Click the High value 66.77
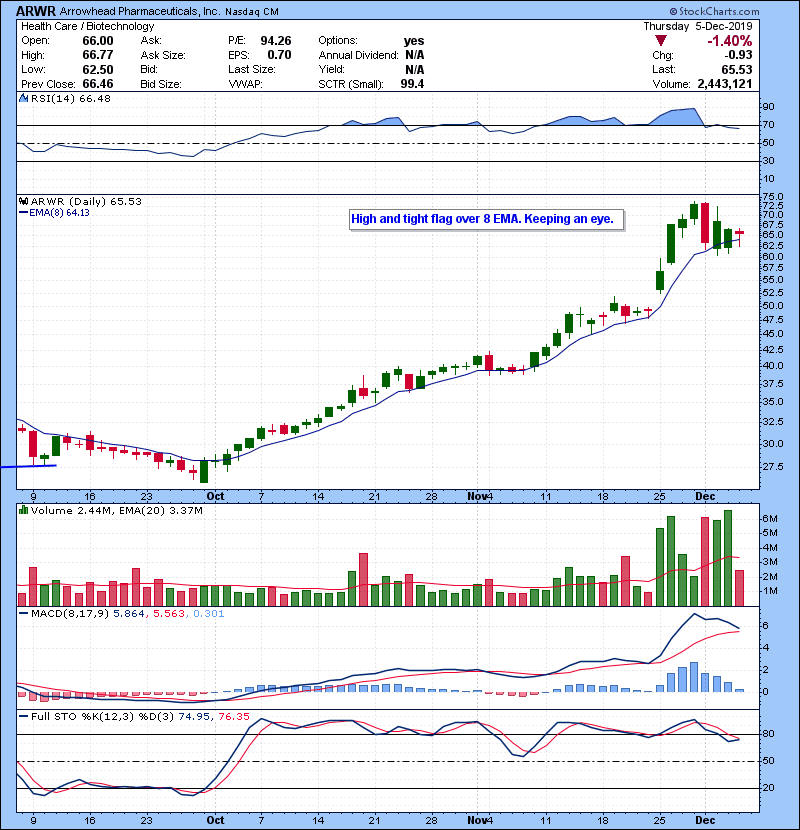The height and width of the screenshot is (830, 800). [98, 55]
